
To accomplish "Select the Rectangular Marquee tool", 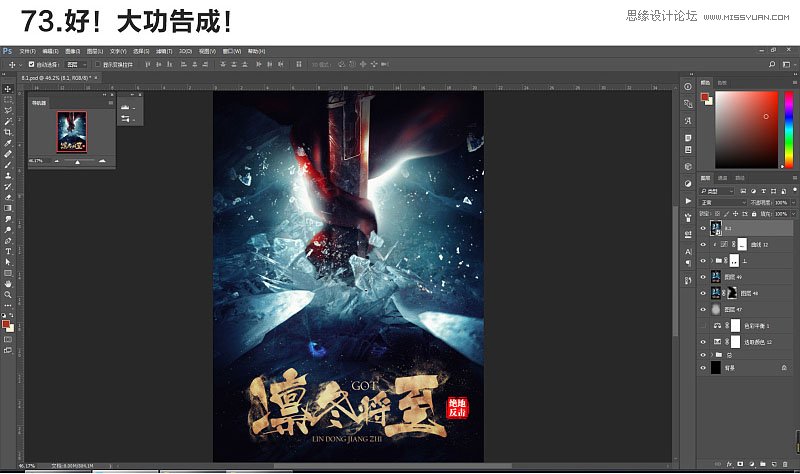I will [8, 99].
